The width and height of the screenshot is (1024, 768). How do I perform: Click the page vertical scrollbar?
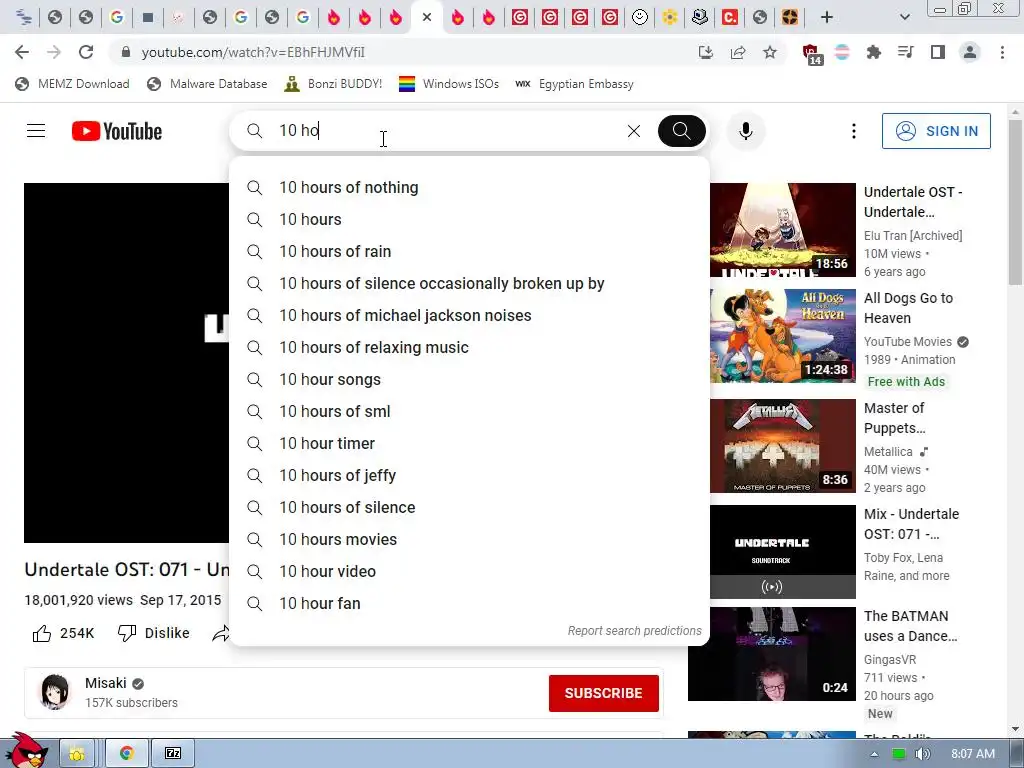1016,201
